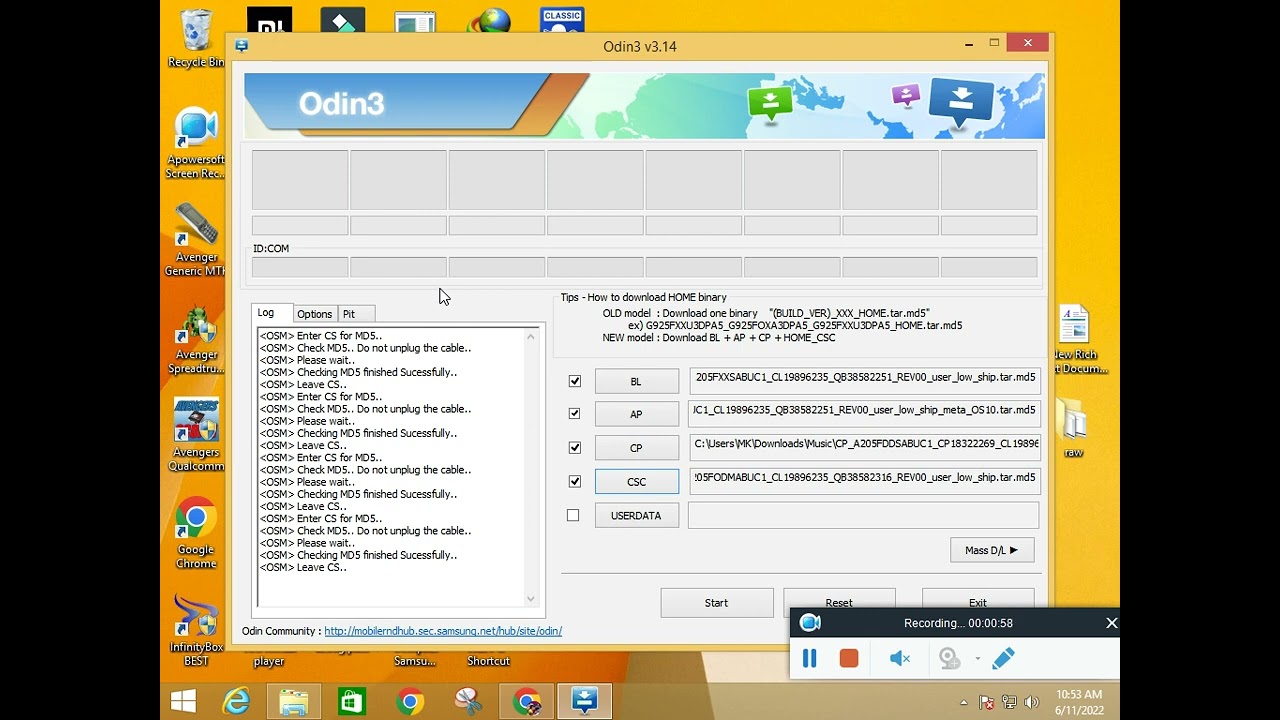The height and width of the screenshot is (720, 1280).
Task: Close the recording toolbar
Action: pyautogui.click(x=1111, y=623)
